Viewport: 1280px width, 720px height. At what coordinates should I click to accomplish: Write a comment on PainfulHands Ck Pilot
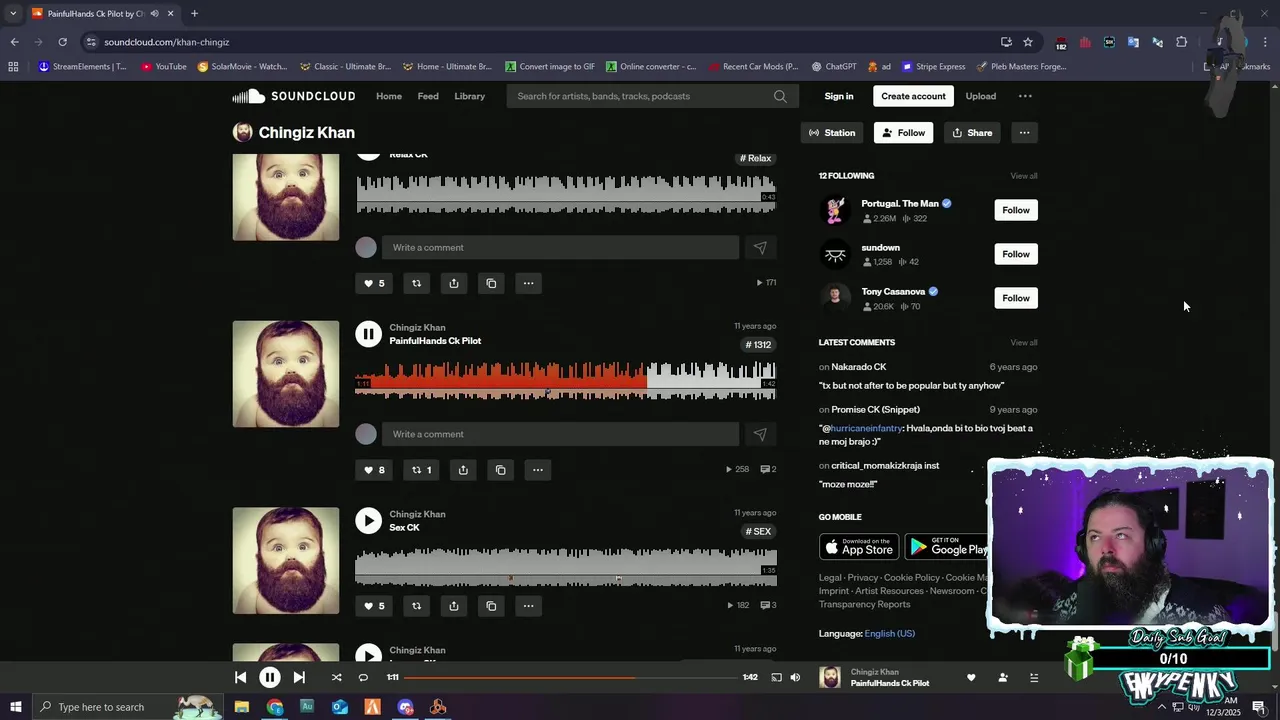560,434
